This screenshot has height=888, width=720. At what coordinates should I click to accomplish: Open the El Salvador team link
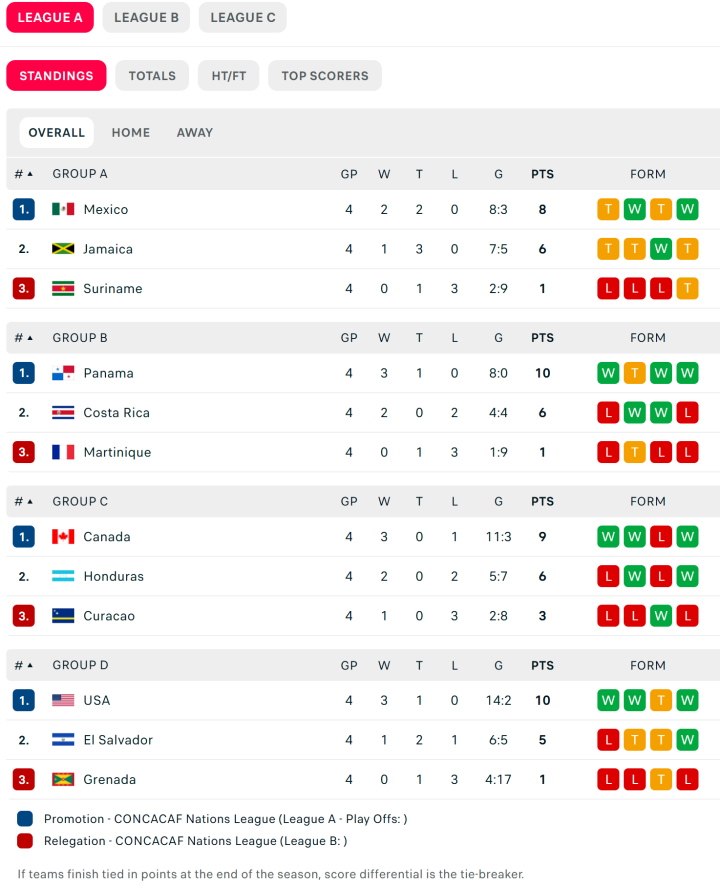click(118, 740)
